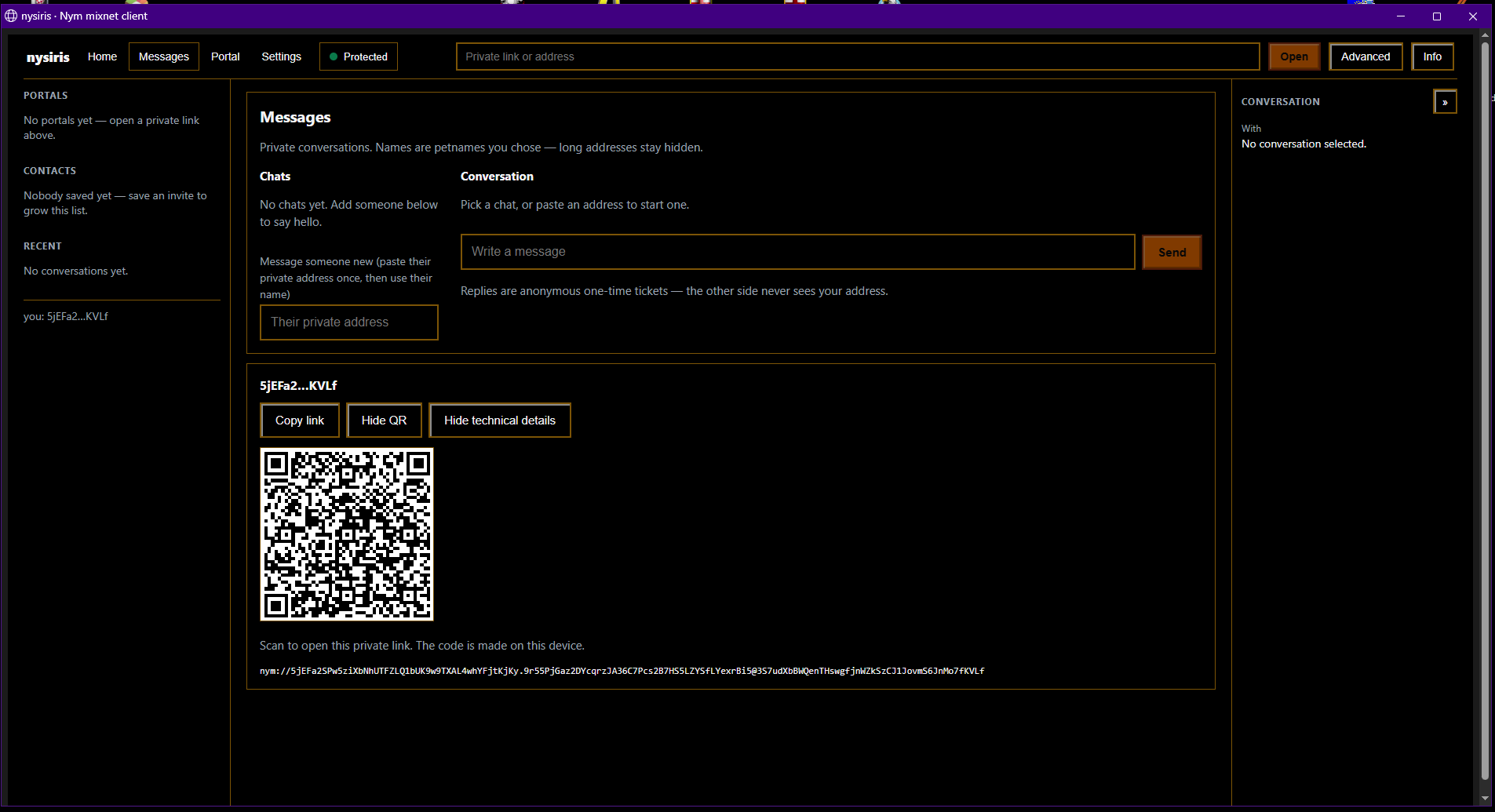The height and width of the screenshot is (812, 1495).
Task: Click the PORTALS sidebar heading
Action: point(46,96)
